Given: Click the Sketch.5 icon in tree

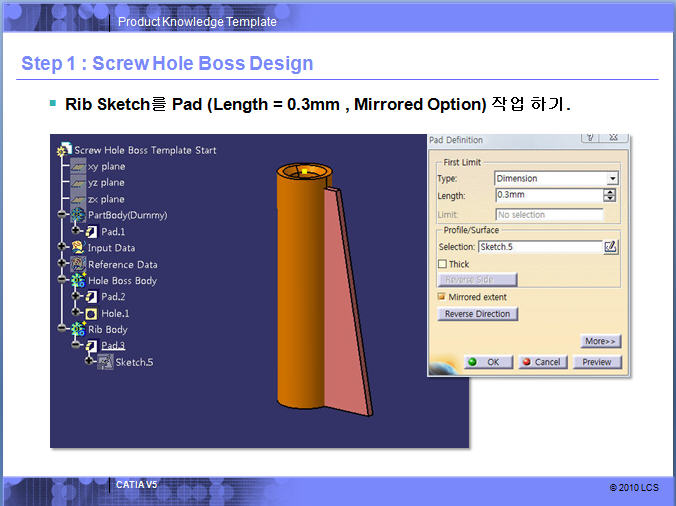Looking at the screenshot, I should point(105,362).
